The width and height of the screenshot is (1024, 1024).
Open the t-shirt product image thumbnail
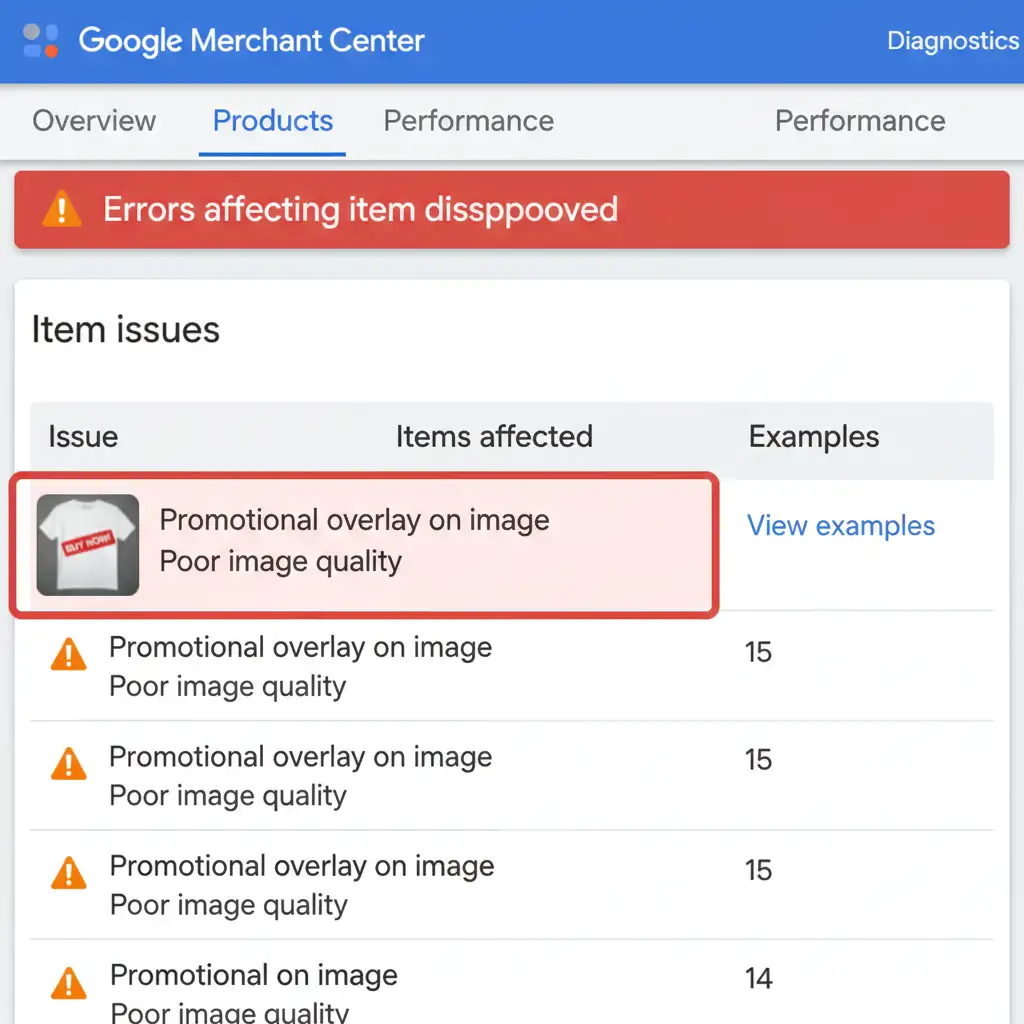88,545
